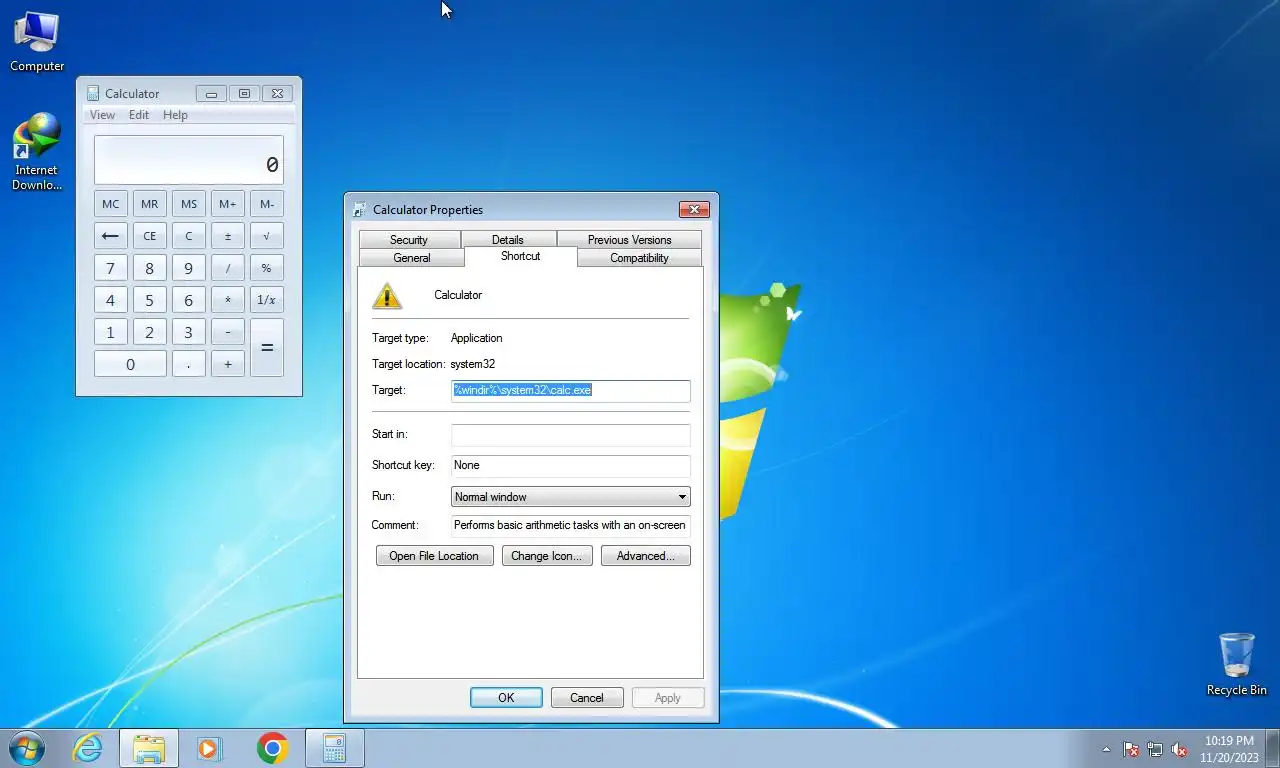Click the C clear button
Image resolution: width=1280 pixels, height=768 pixels.
(x=188, y=236)
